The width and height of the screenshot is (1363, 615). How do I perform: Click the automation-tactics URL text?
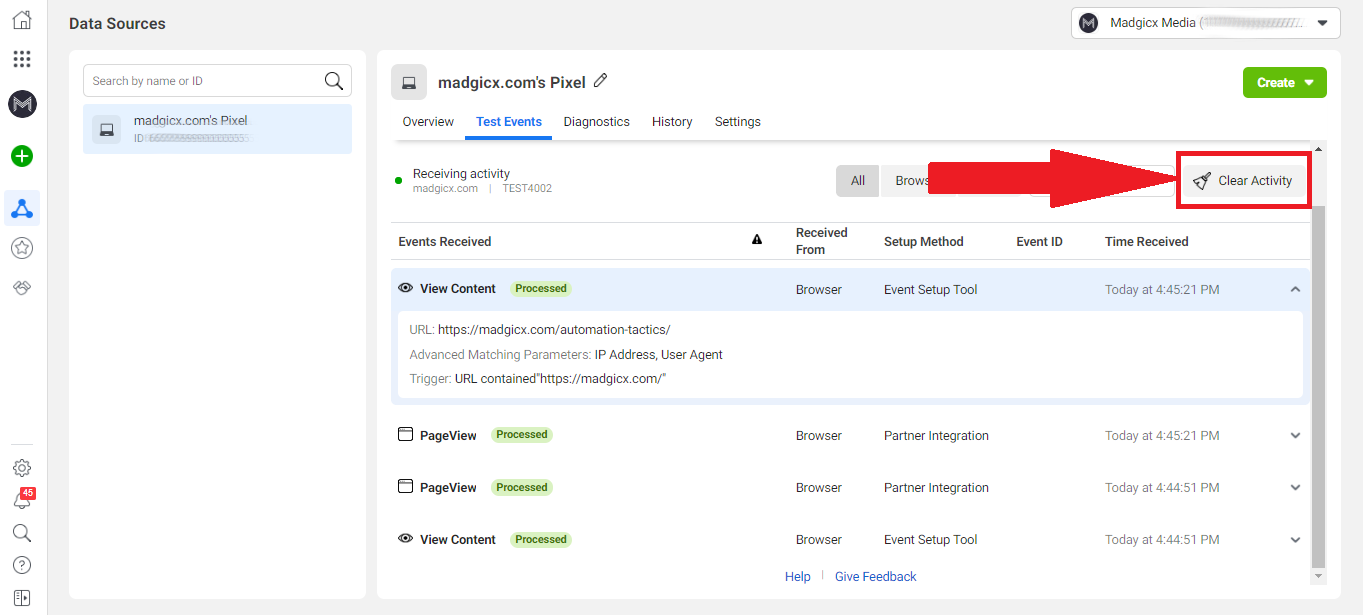(554, 330)
